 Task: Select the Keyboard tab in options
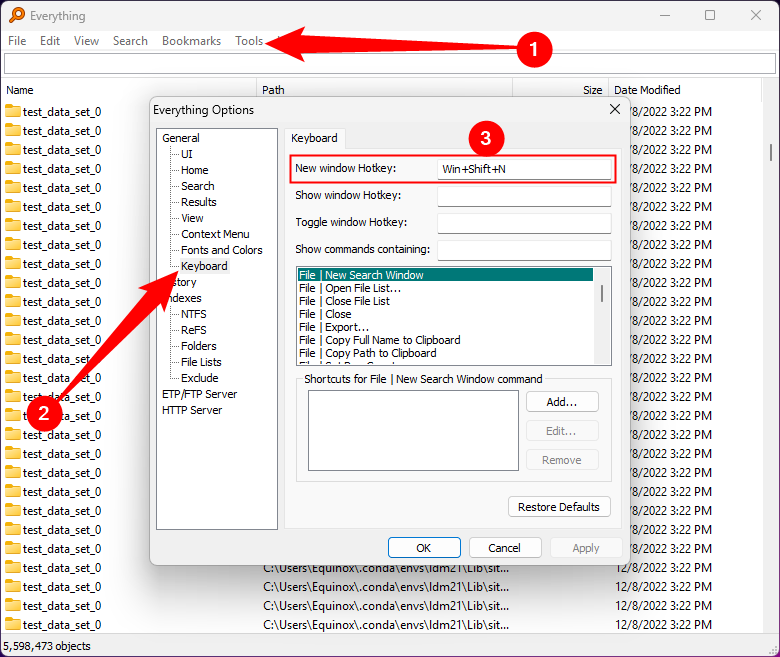(314, 138)
